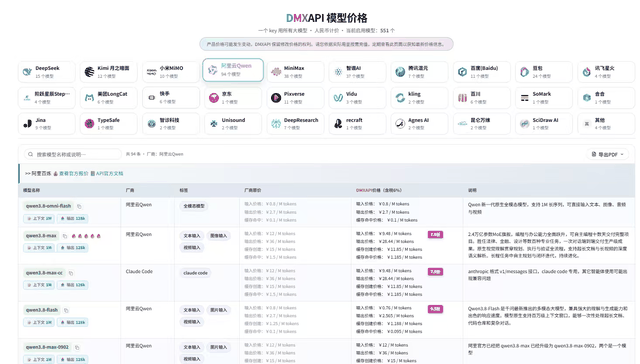Copy the qwen3.8-max-cc model name
This screenshot has height=364, width=640.
coord(71,273)
